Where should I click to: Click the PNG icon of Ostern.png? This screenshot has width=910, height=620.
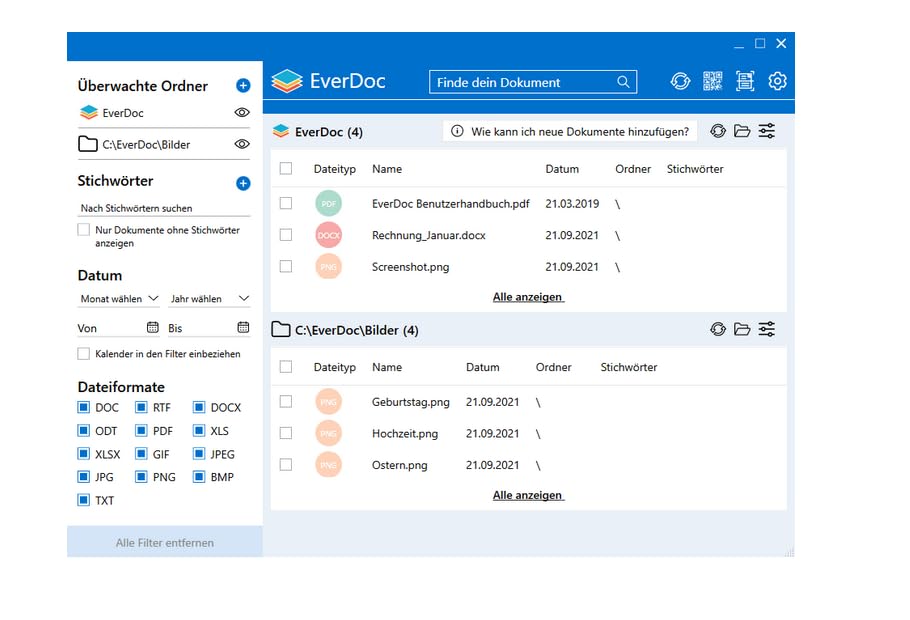(x=328, y=465)
